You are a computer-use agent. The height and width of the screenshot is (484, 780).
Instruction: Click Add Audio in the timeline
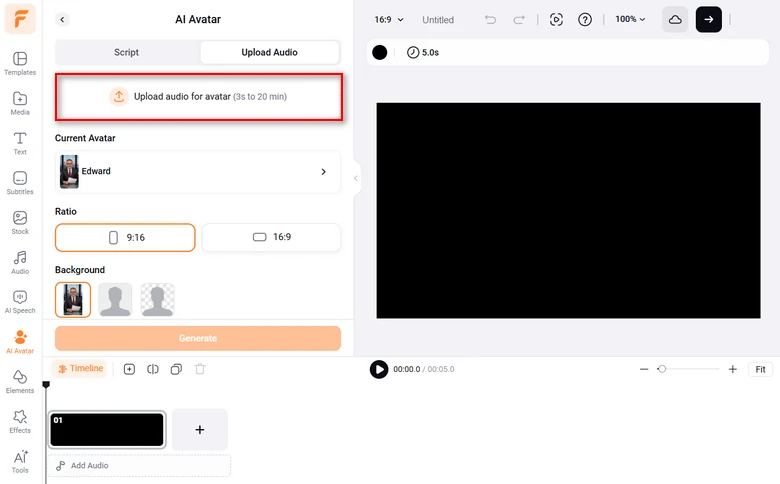click(x=139, y=466)
